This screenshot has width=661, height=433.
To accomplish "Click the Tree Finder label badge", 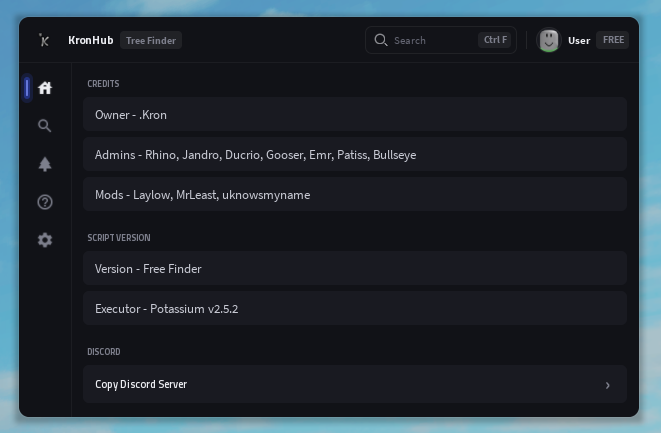I will tap(151, 40).
